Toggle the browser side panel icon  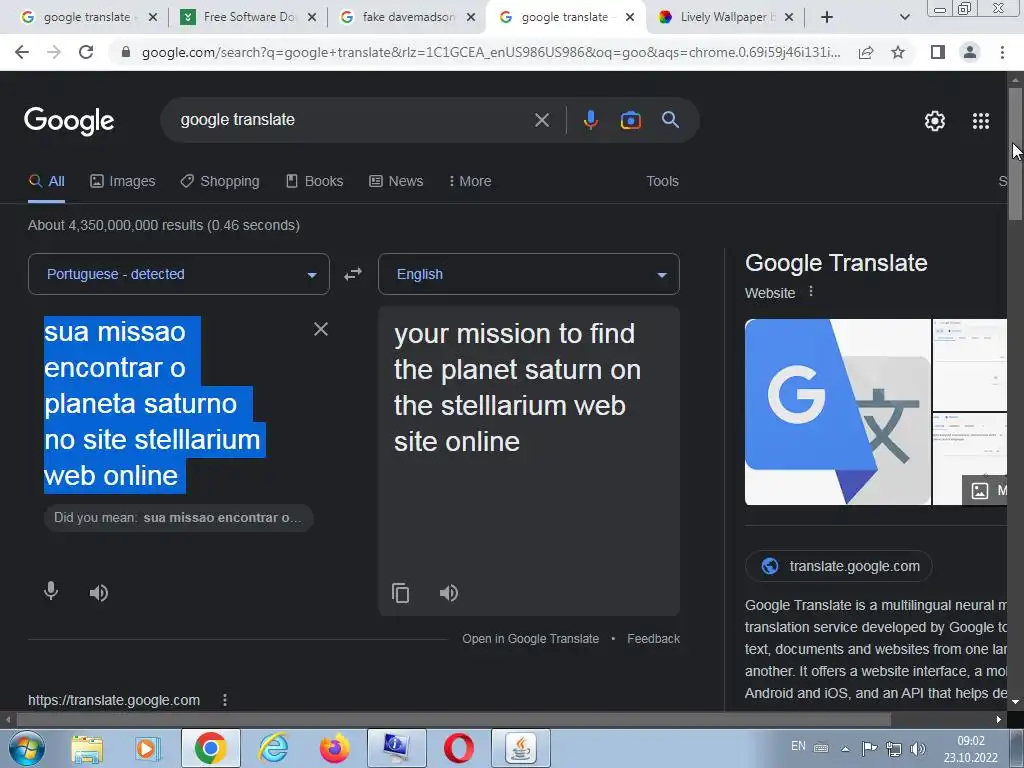pyautogui.click(x=938, y=52)
